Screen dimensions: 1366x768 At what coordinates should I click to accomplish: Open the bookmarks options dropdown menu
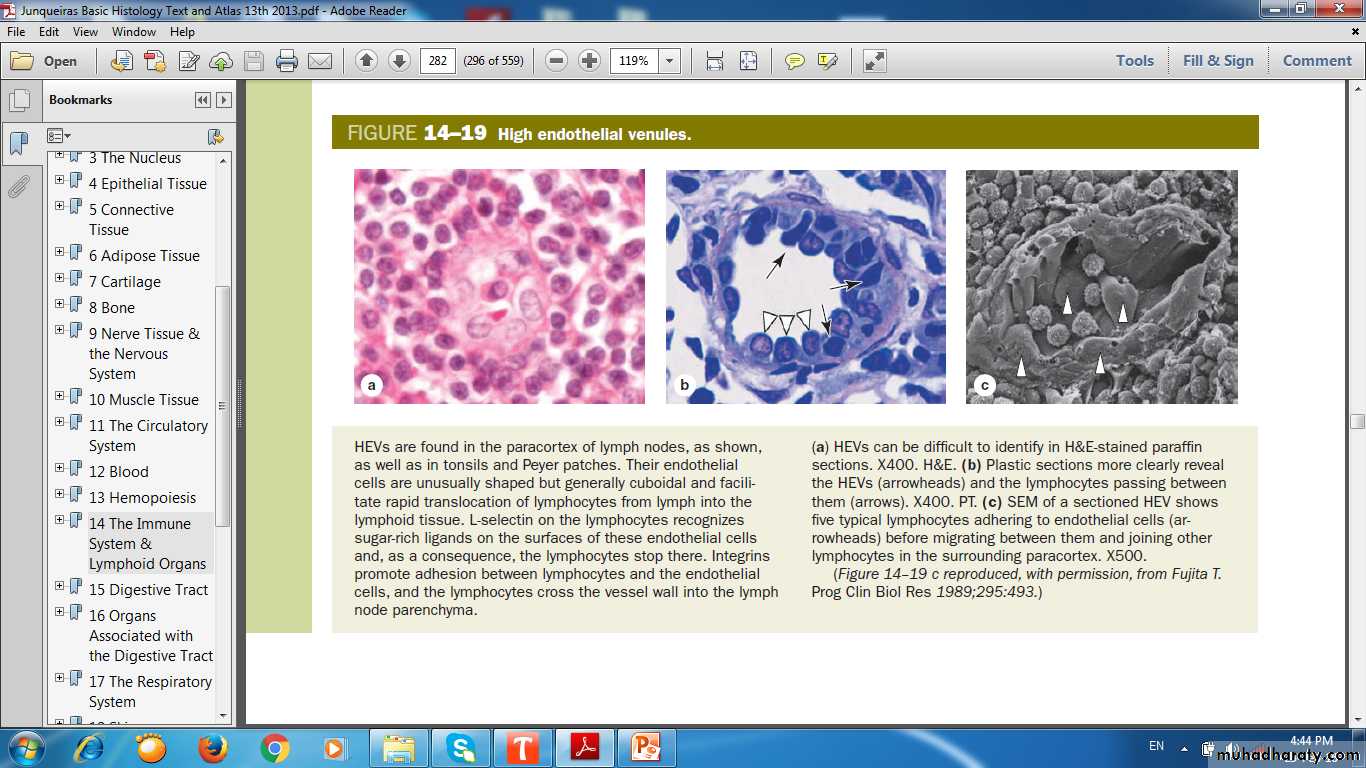[x=59, y=136]
